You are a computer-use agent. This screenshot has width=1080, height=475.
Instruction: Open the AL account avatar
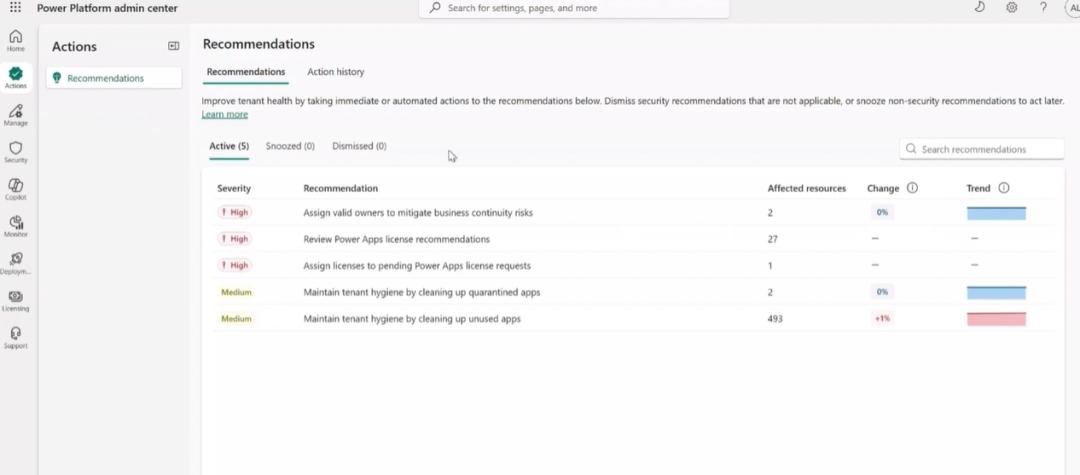pos(1072,8)
